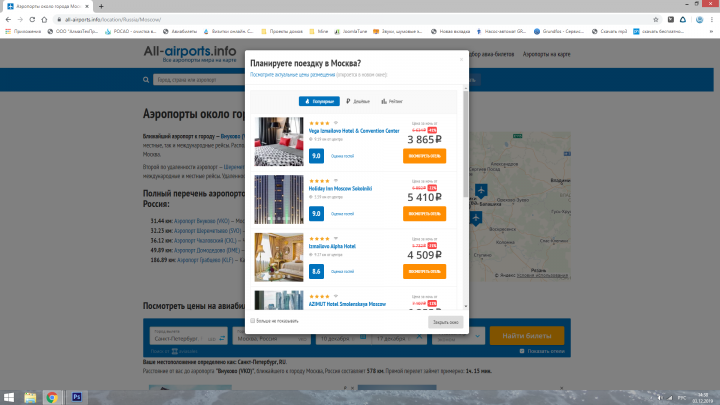This screenshot has height=405, width=720.
Task: Open Photoshop from taskbar
Action: pos(77,397)
